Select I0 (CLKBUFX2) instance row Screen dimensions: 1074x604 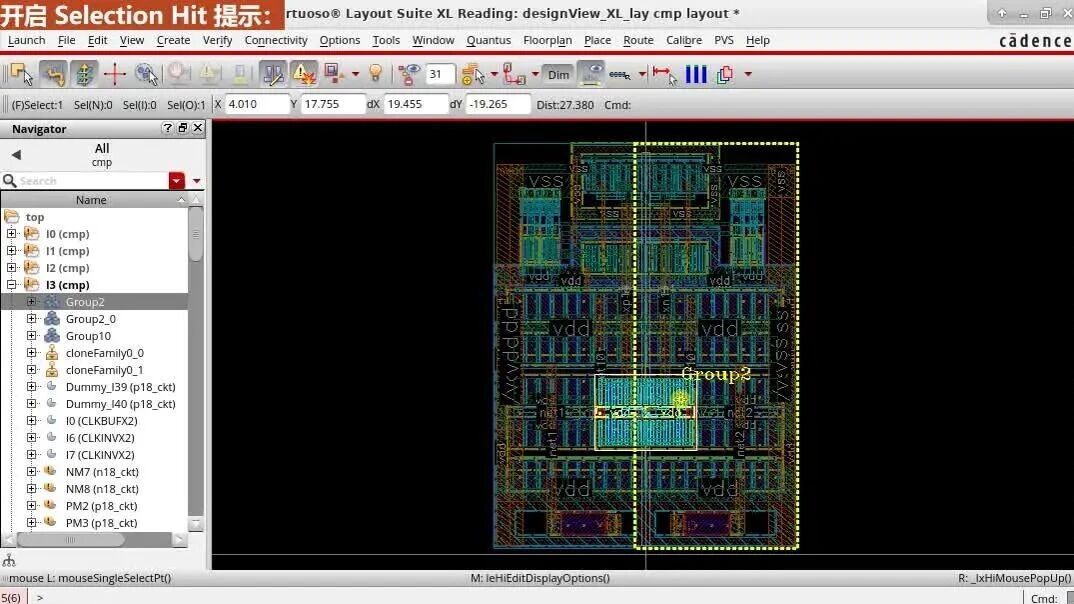[x=101, y=421]
